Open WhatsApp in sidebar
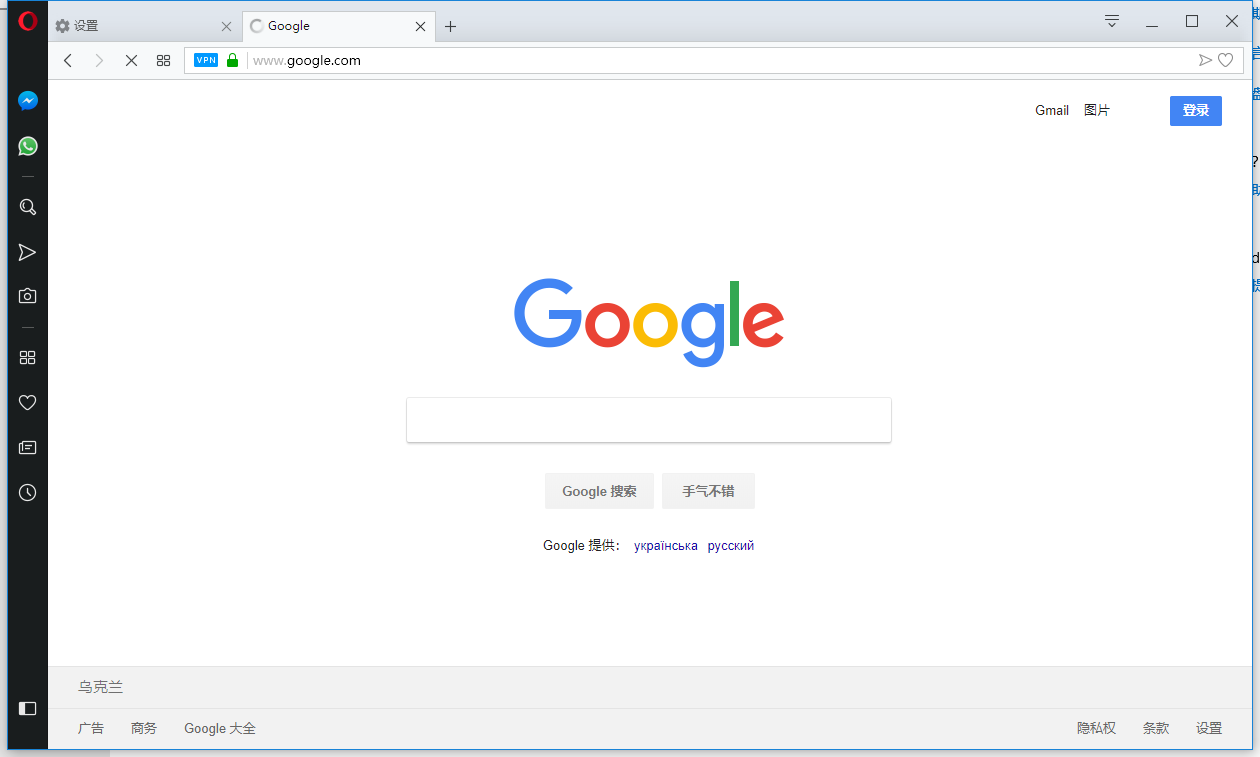This screenshot has height=757, width=1260. click(x=28, y=146)
